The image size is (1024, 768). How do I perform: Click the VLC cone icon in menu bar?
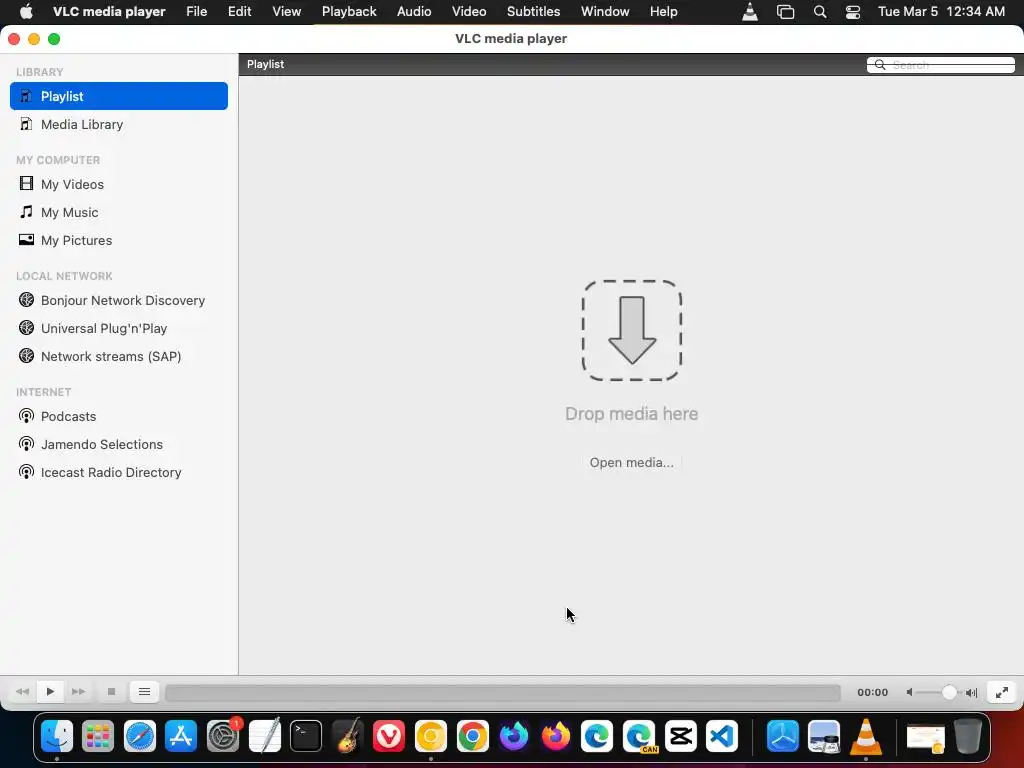point(750,12)
